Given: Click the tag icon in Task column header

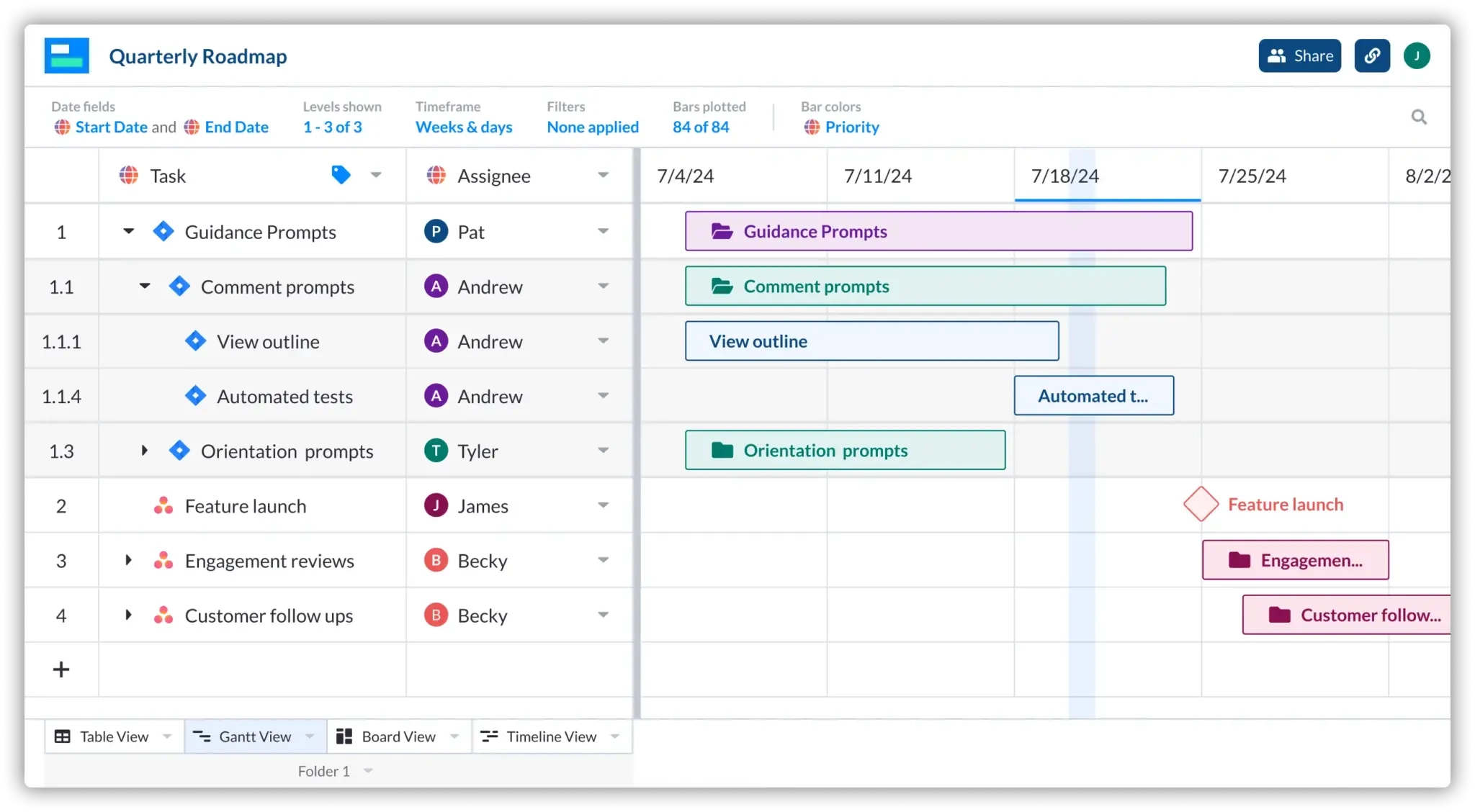Looking at the screenshot, I should point(341,175).
